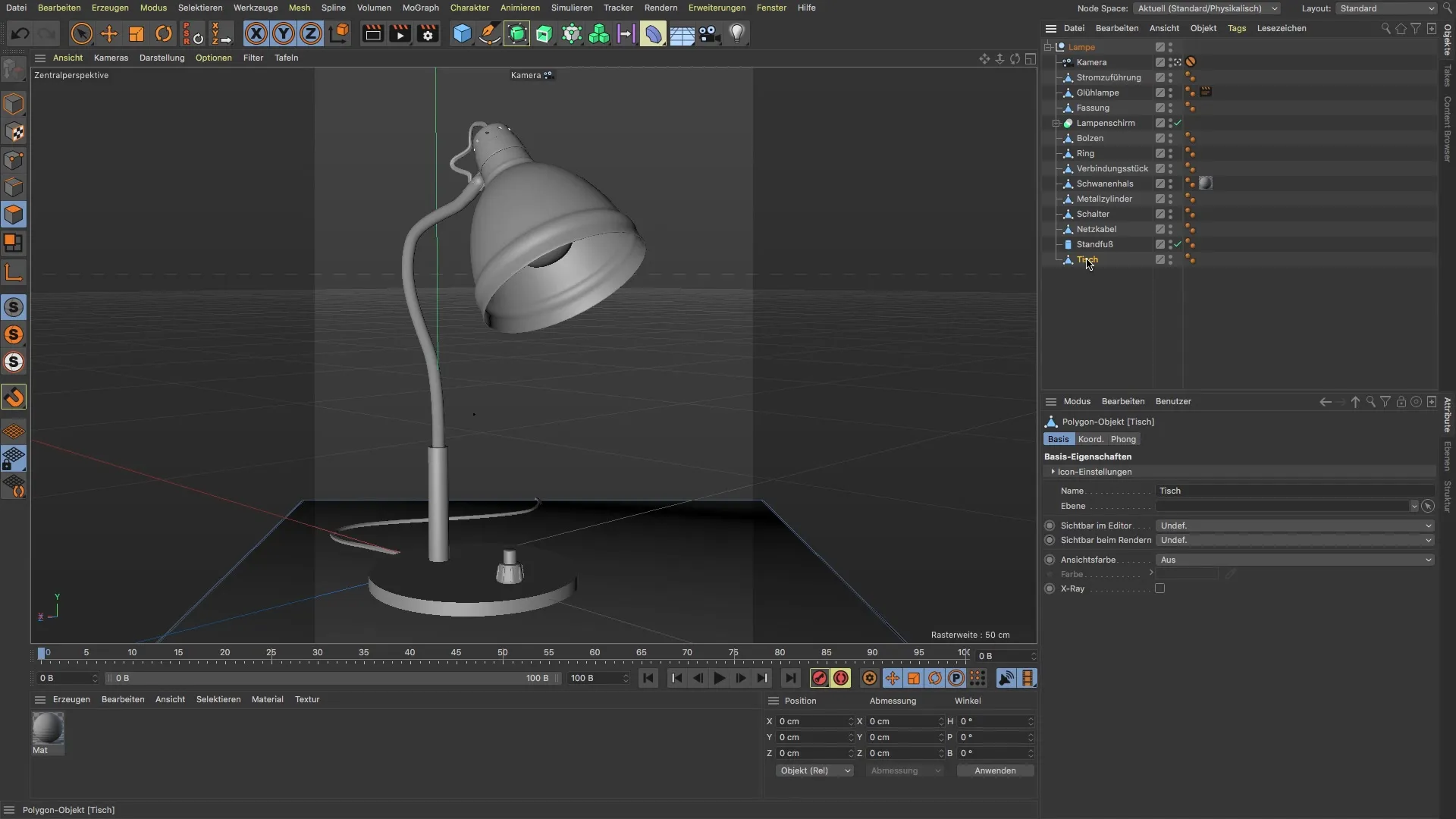Open Sichtbar im Editor dropdown
The width and height of the screenshot is (1456, 819).
click(1295, 526)
